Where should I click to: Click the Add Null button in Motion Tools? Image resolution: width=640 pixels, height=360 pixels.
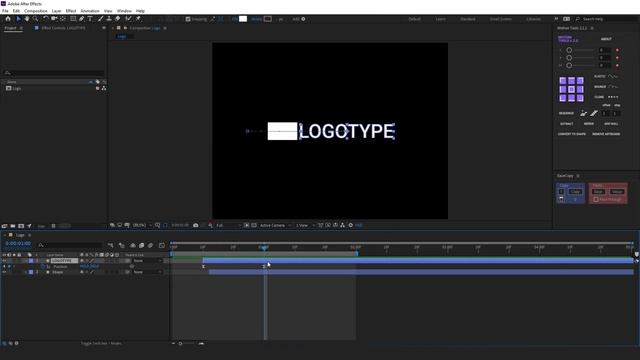pyautogui.click(x=611, y=124)
